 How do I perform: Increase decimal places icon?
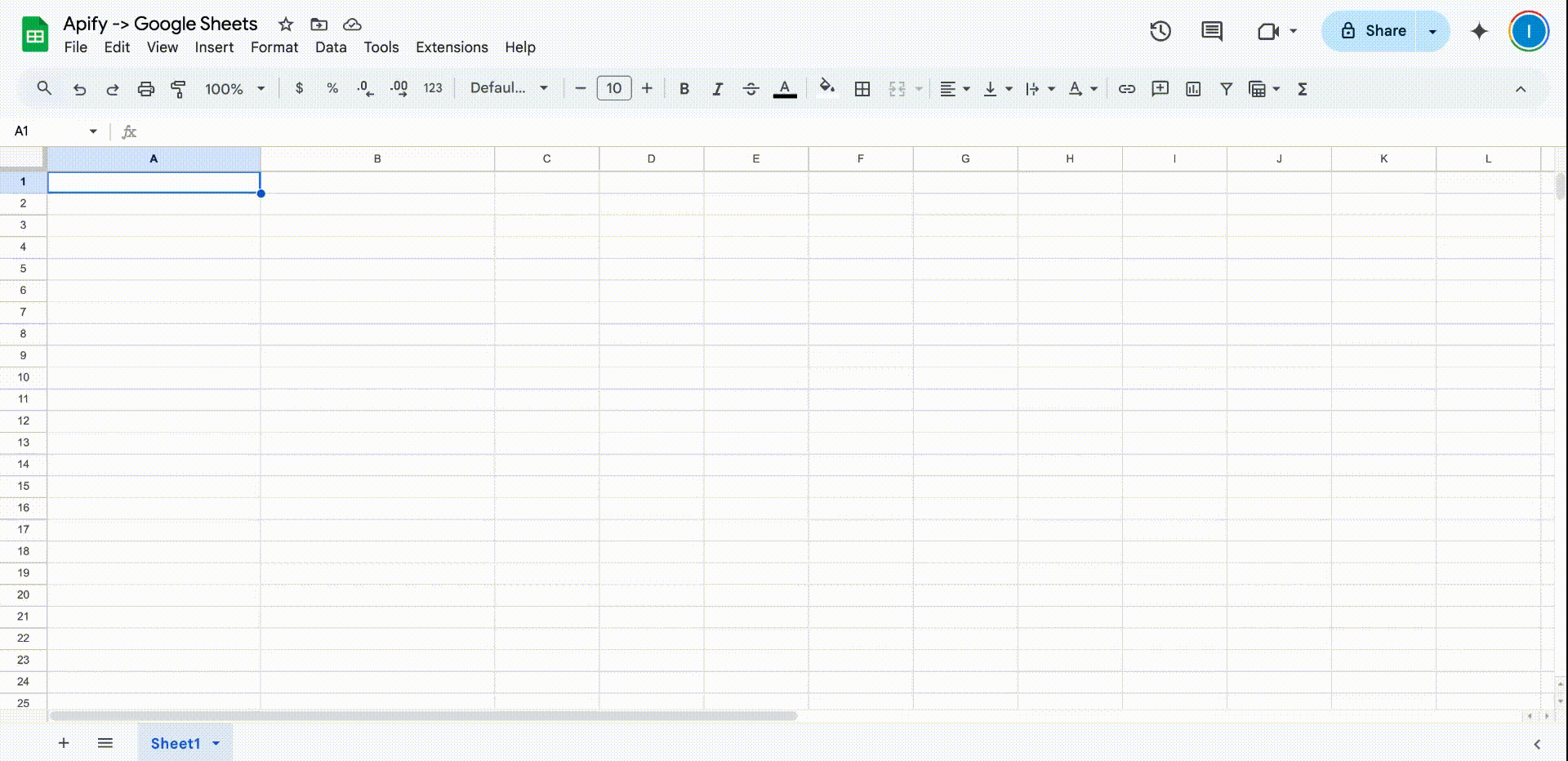(x=399, y=88)
